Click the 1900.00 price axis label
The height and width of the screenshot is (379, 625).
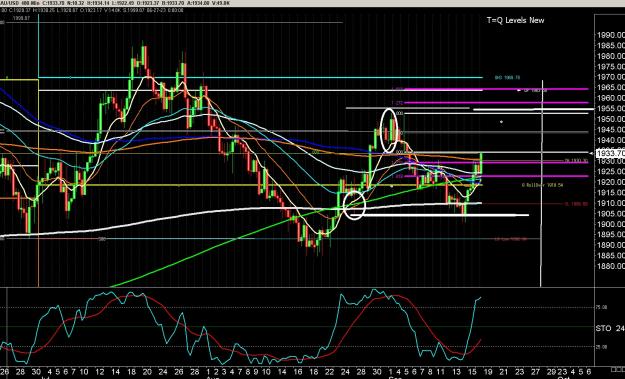click(611, 224)
